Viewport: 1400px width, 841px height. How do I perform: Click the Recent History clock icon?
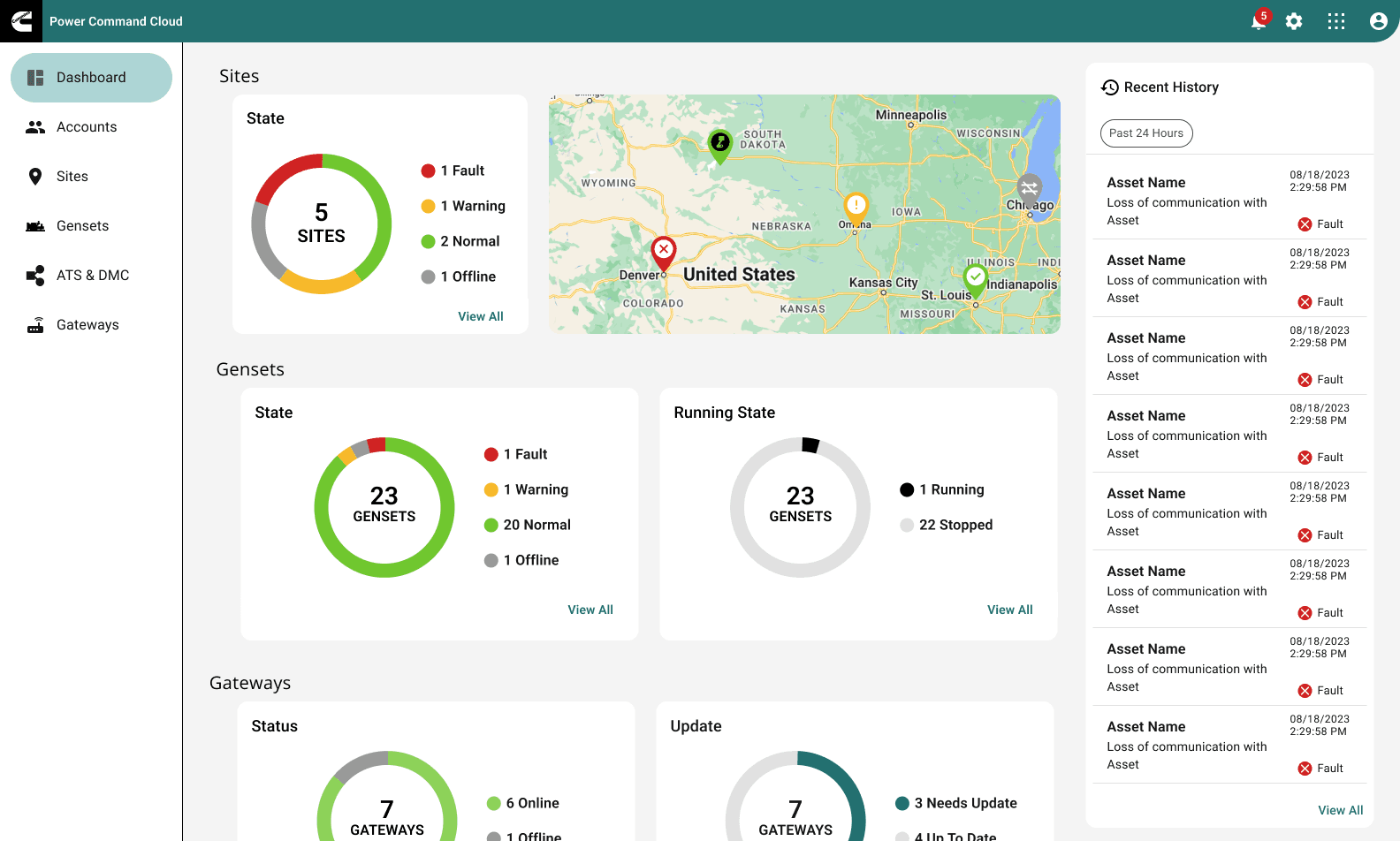tap(1110, 87)
